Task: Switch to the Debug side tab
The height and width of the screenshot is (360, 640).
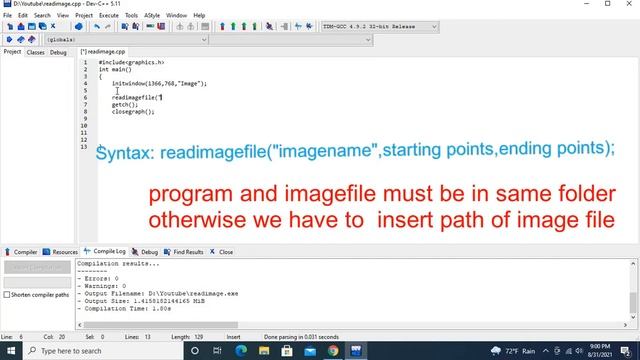Action: pos(58,52)
